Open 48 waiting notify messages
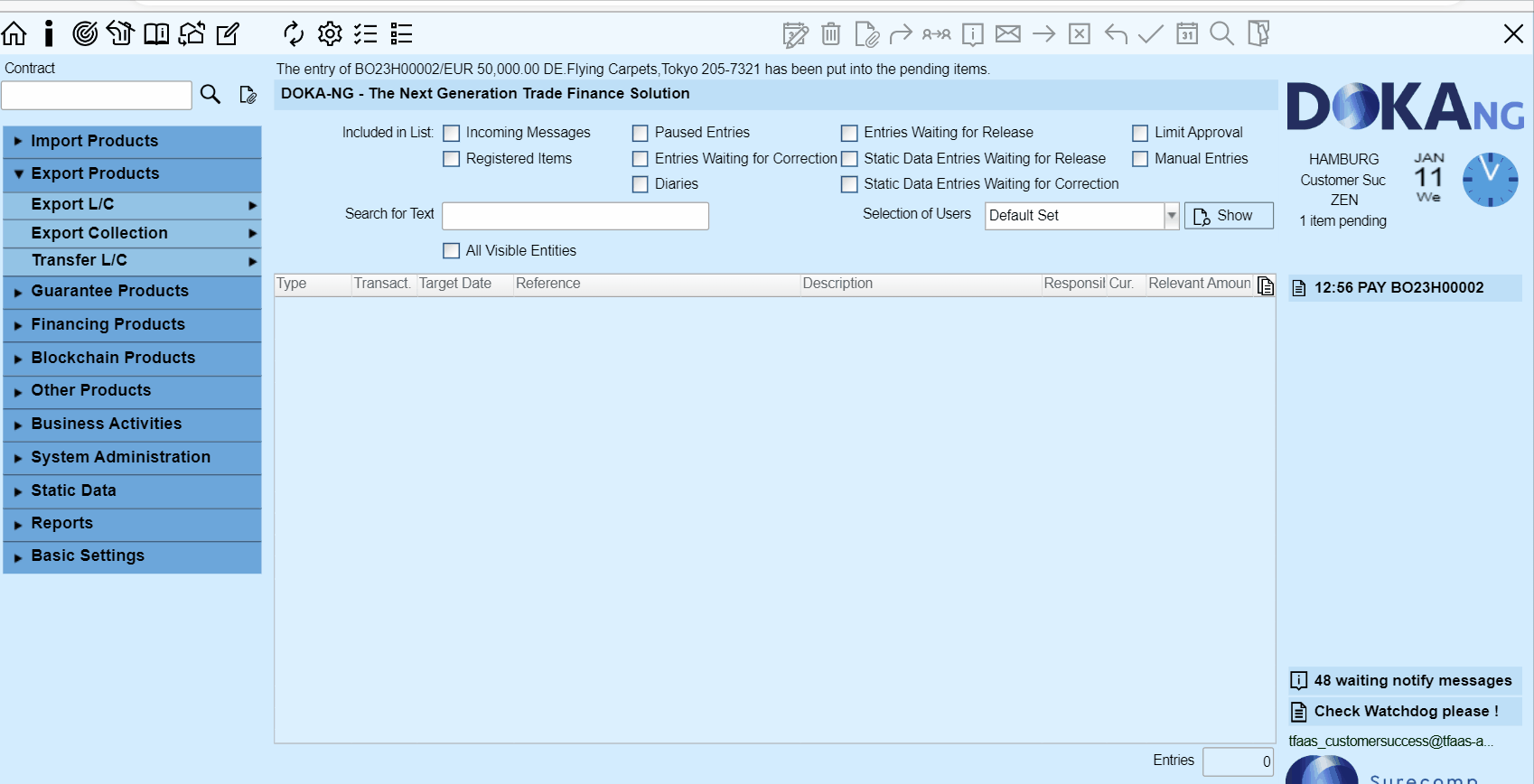Screen dimensions: 1534x784 coord(1405,681)
